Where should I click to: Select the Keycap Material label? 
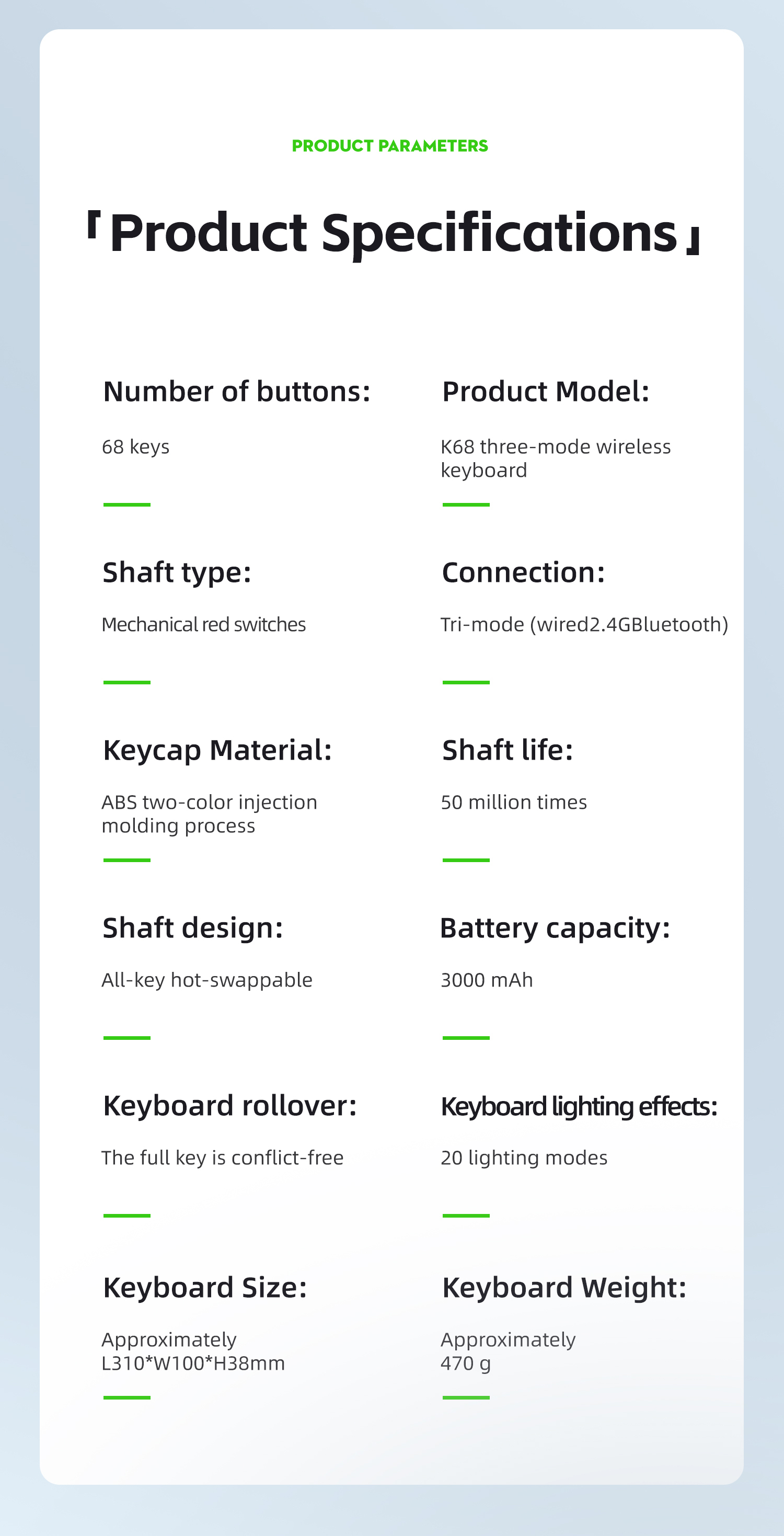pos(217,750)
